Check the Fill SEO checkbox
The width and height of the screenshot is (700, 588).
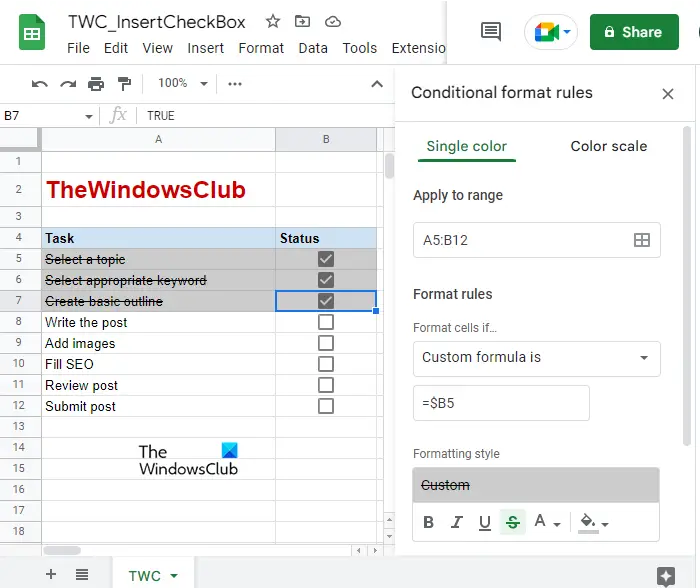coord(326,364)
